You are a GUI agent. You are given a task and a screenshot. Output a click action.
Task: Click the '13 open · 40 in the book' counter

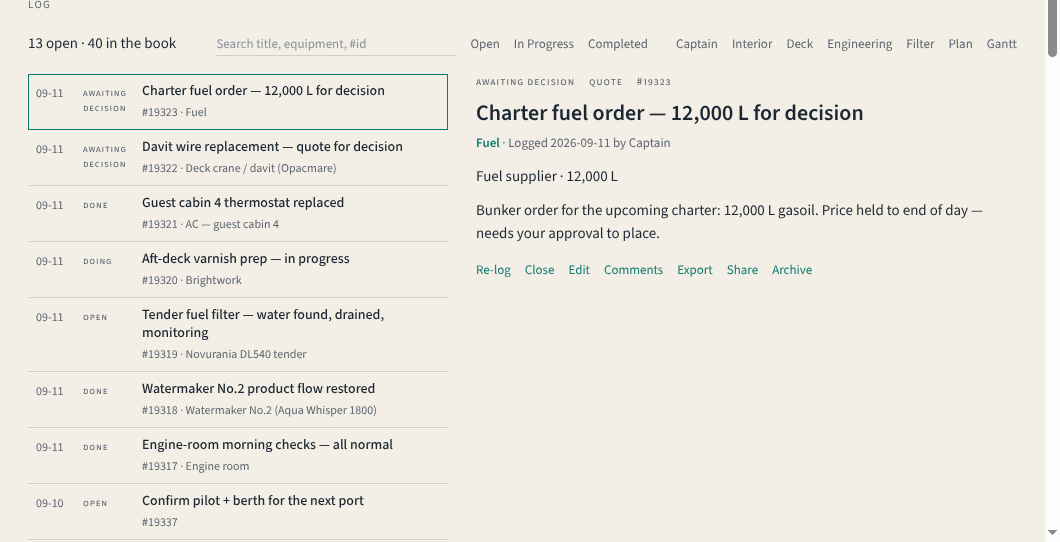102,43
